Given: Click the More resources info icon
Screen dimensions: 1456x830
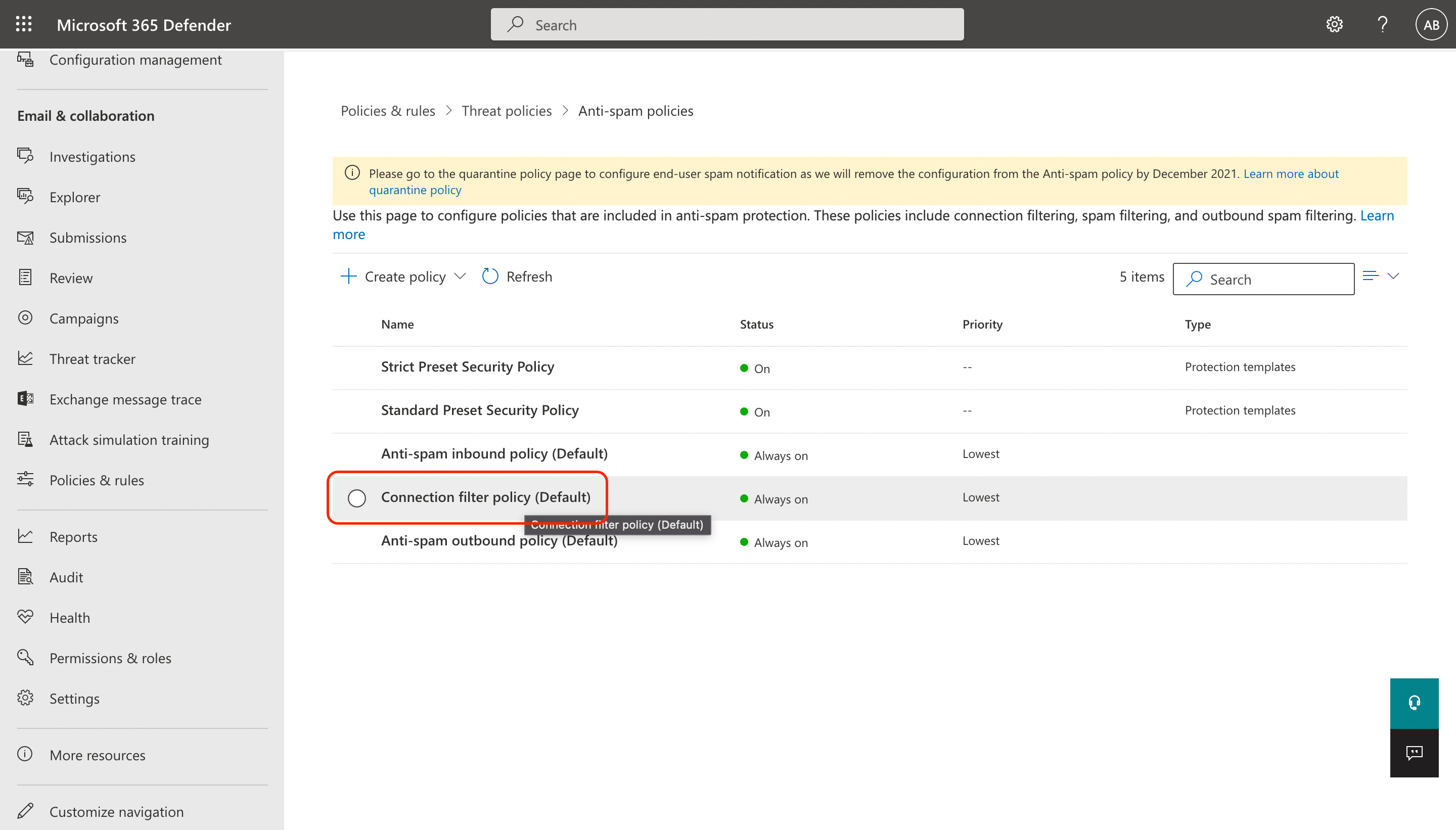Looking at the screenshot, I should pos(25,755).
